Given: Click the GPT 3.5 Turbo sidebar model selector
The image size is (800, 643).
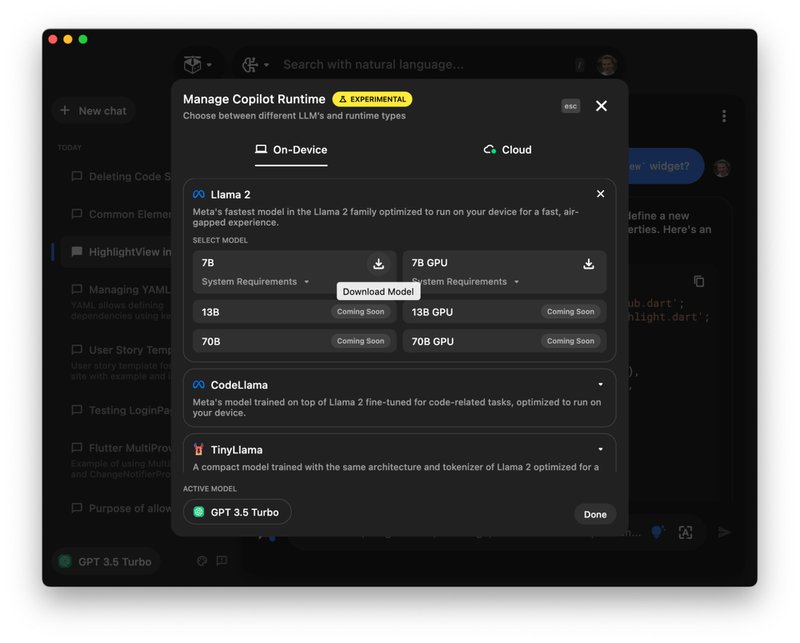Looking at the screenshot, I should (106, 561).
